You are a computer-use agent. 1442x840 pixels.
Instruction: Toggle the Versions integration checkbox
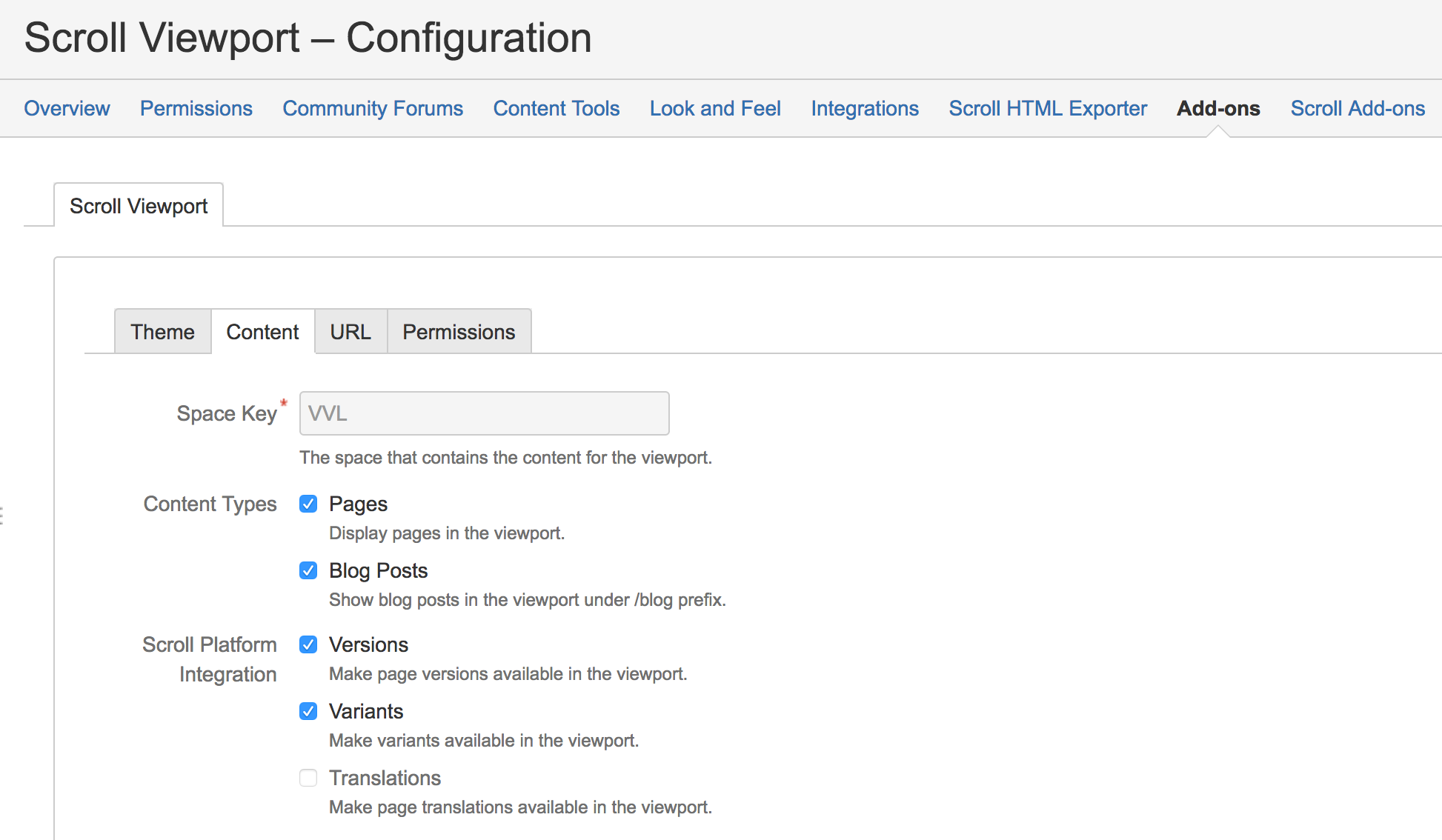[308, 645]
